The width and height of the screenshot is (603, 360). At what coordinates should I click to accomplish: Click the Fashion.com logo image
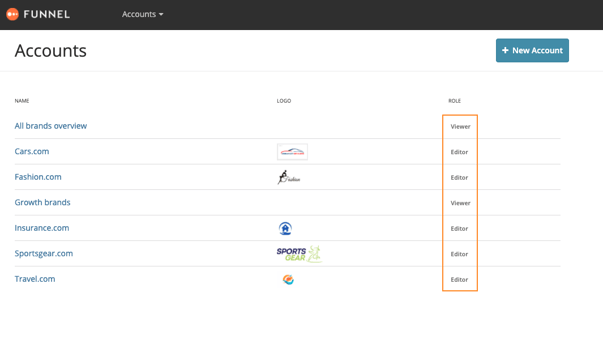coord(289,177)
